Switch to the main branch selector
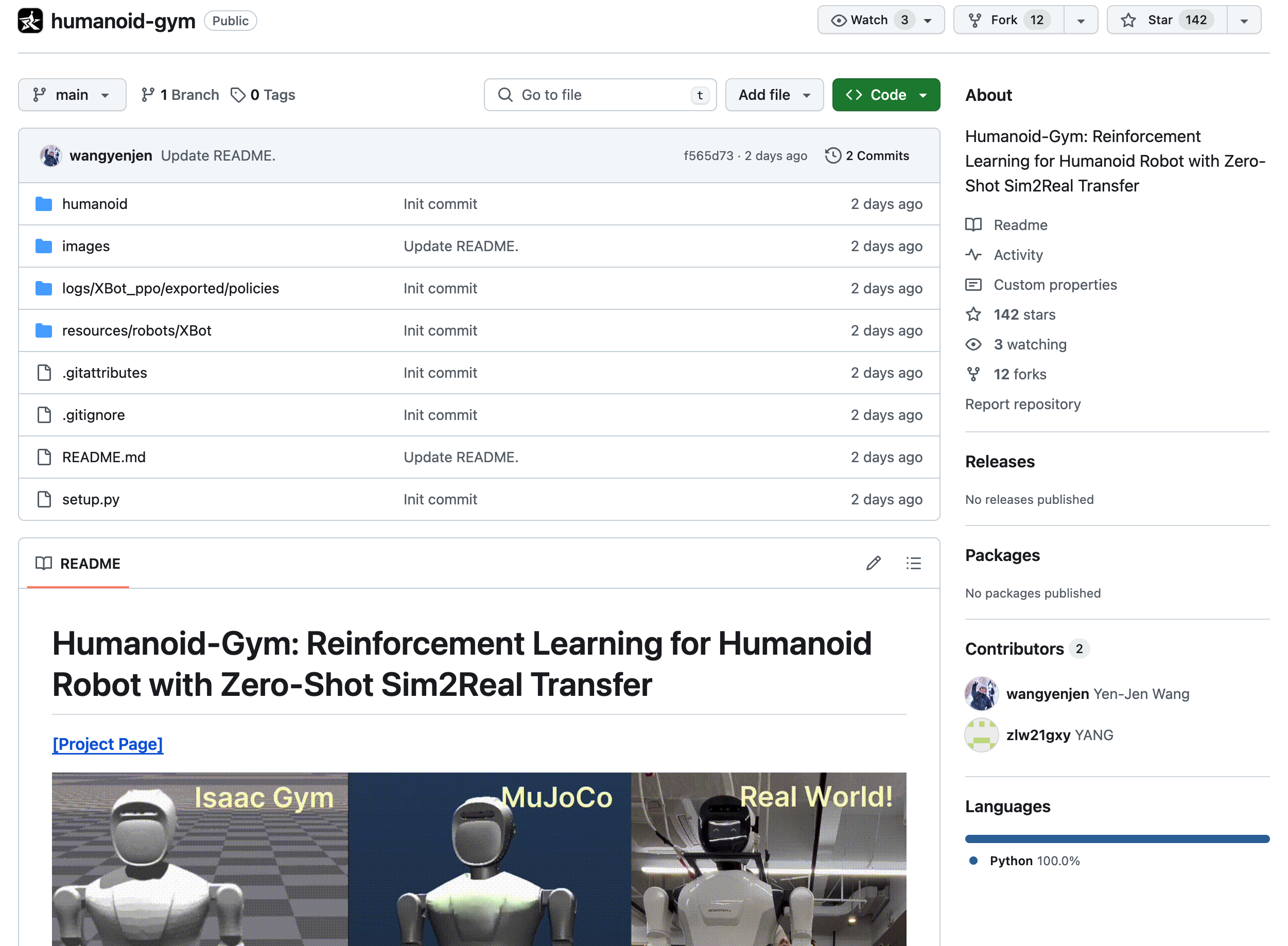 72,95
